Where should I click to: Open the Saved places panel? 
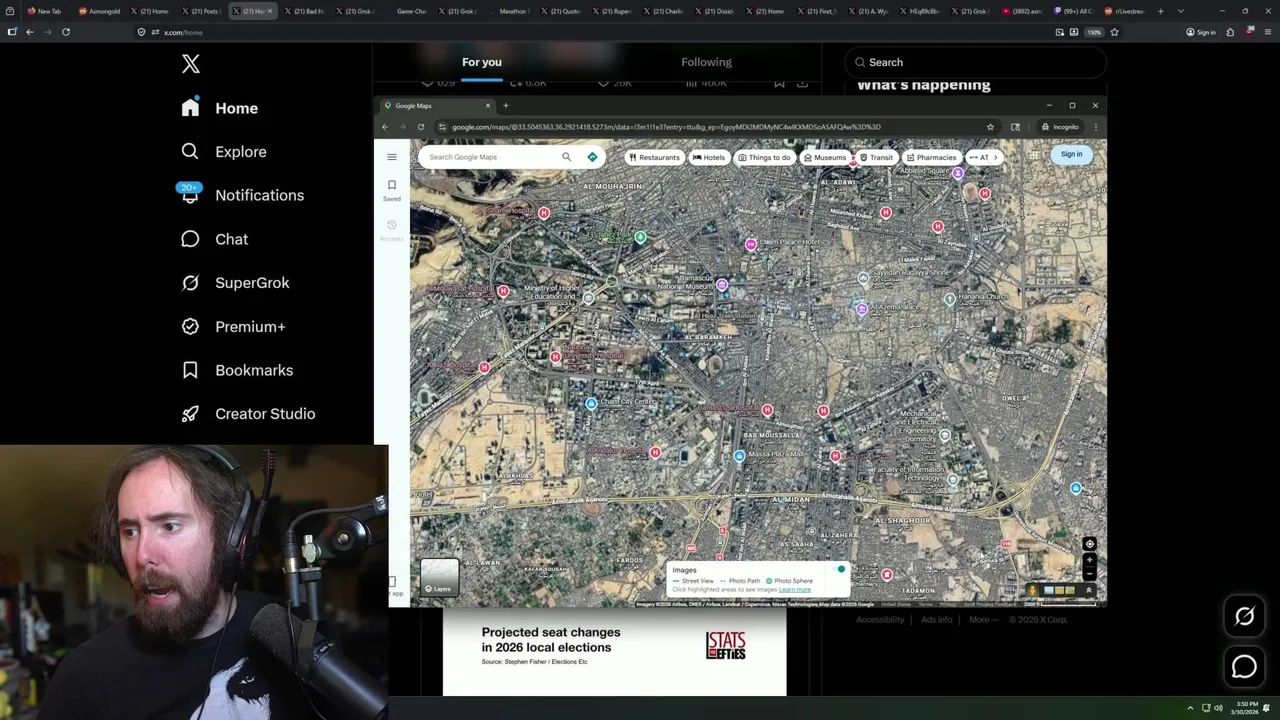(392, 190)
